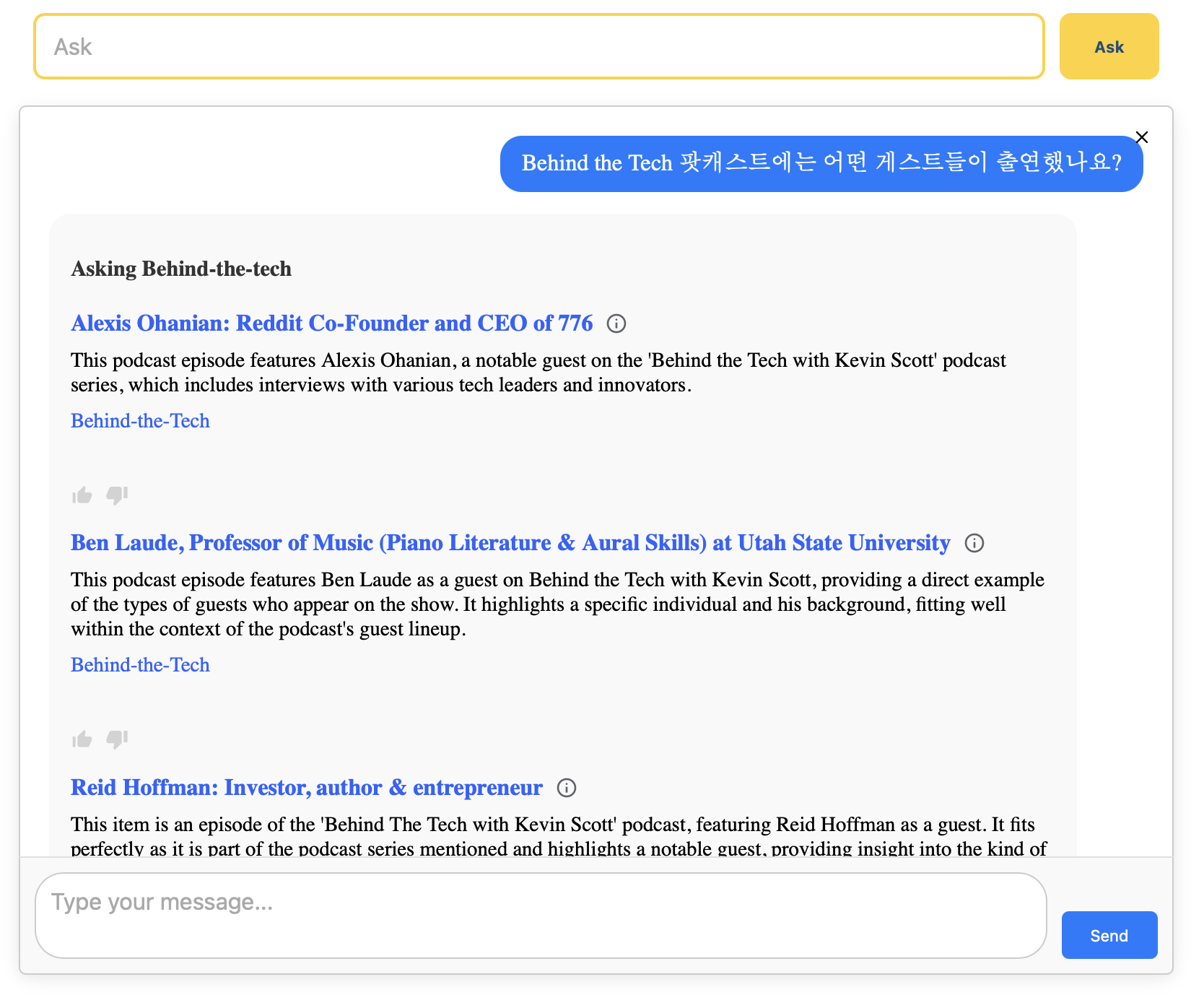The width and height of the screenshot is (1204, 995).
Task: Click the yellow Ask button
Action: 1109,47
